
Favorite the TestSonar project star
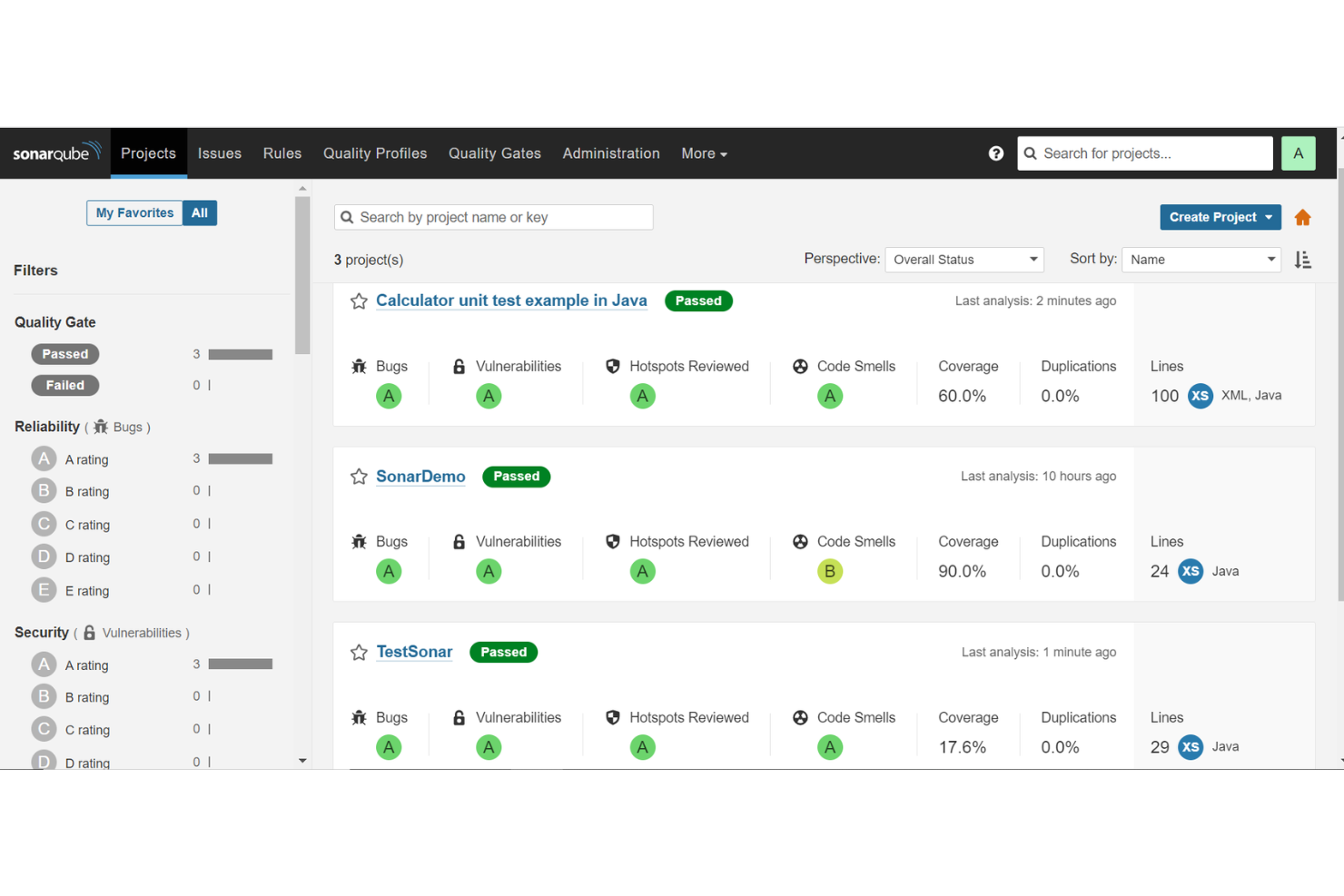pyautogui.click(x=359, y=653)
